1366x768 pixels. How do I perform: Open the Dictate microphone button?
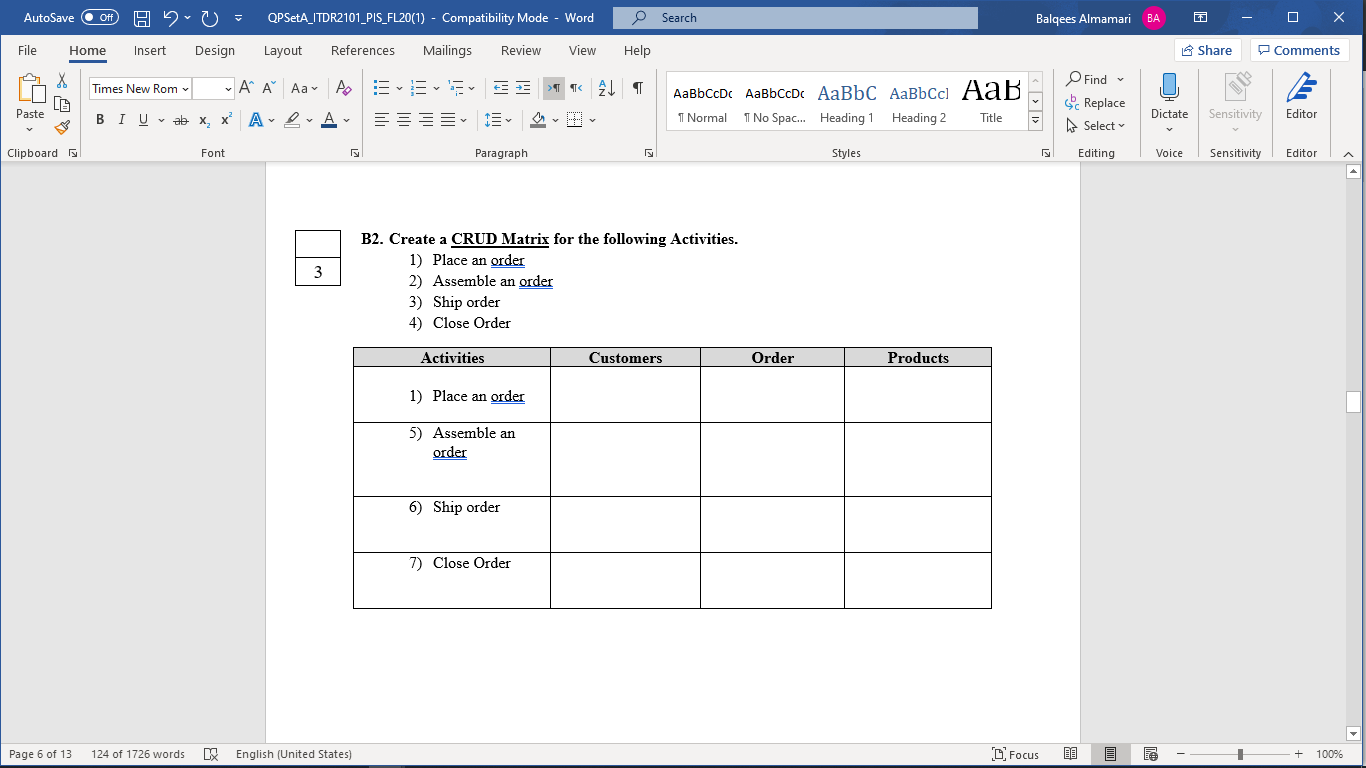1169,97
